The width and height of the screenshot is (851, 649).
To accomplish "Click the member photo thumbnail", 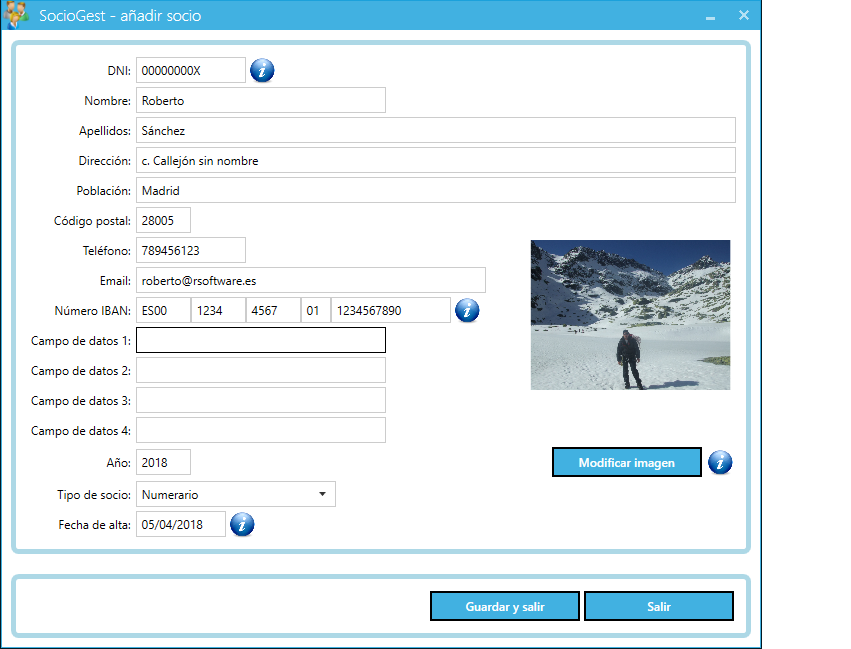I will pos(631,315).
